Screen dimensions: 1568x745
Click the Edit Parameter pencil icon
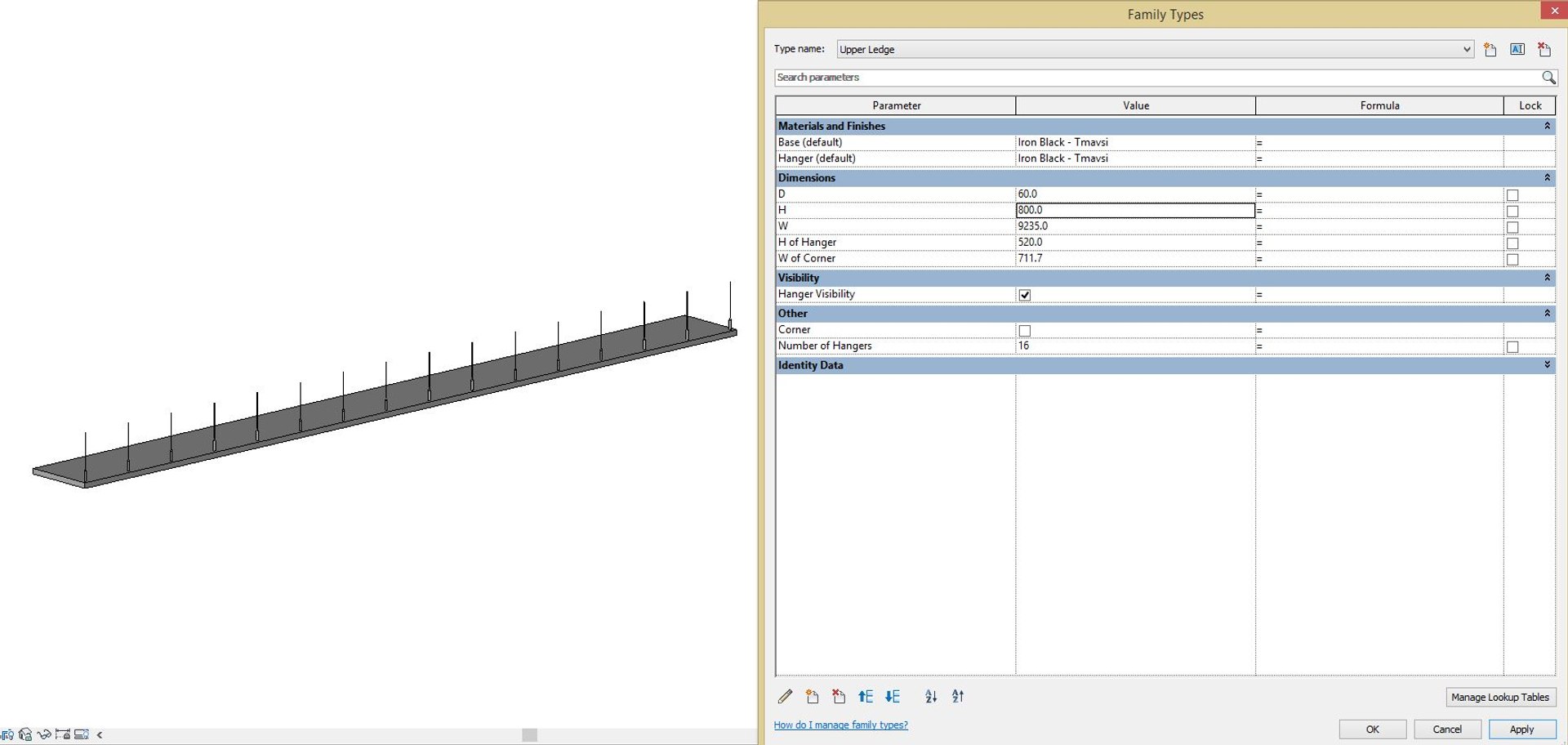pyautogui.click(x=785, y=697)
